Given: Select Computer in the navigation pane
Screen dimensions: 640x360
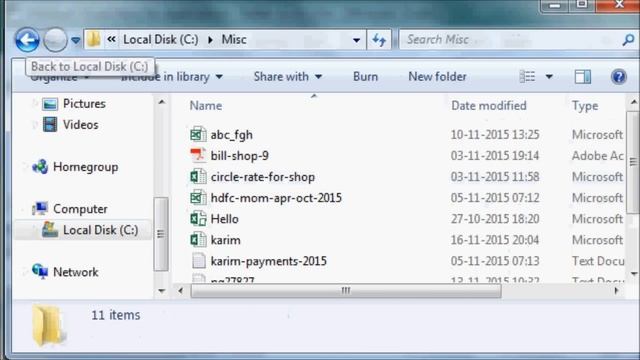Looking at the screenshot, I should click(80, 209).
